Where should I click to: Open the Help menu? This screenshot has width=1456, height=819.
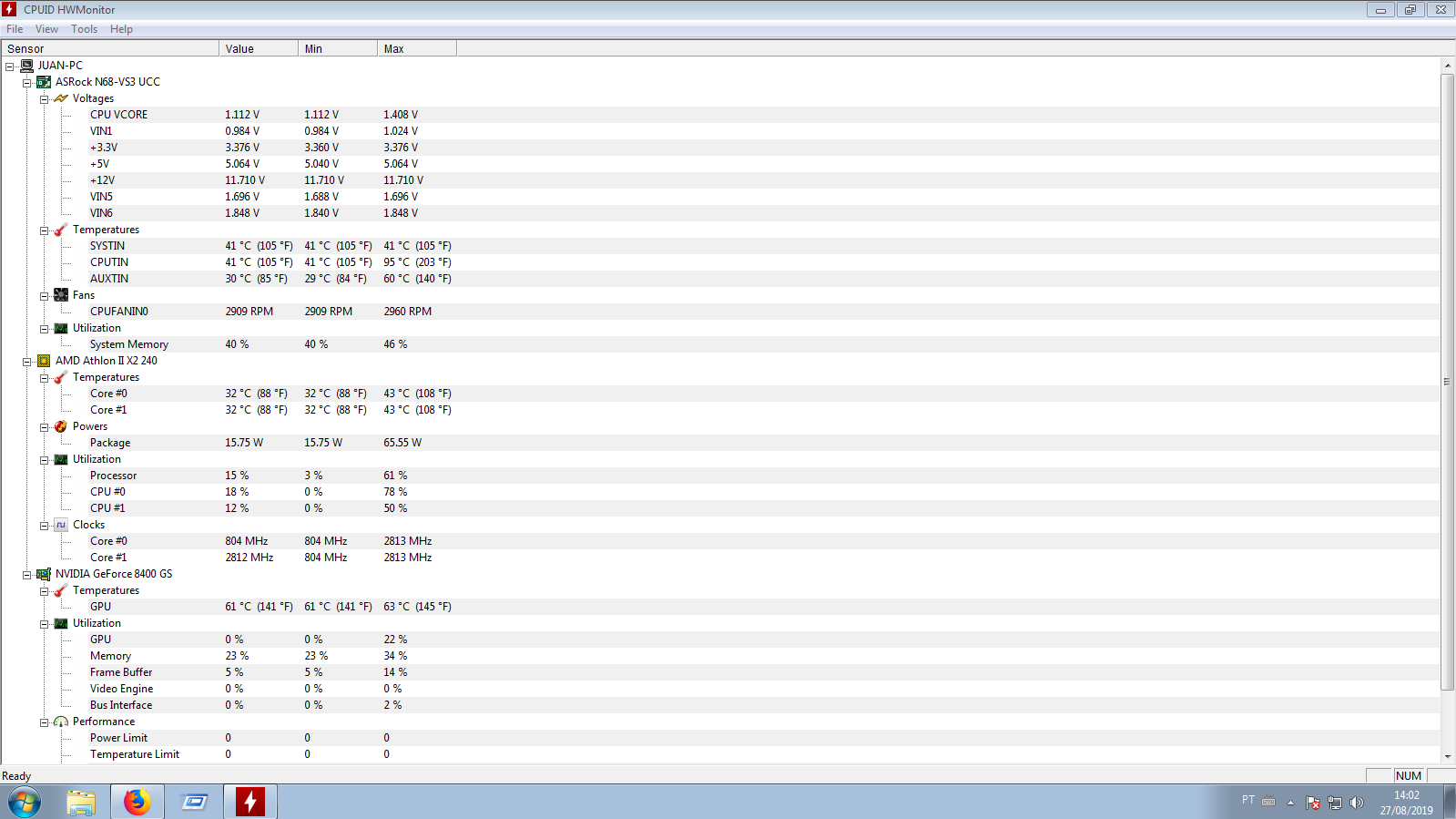pos(121,29)
